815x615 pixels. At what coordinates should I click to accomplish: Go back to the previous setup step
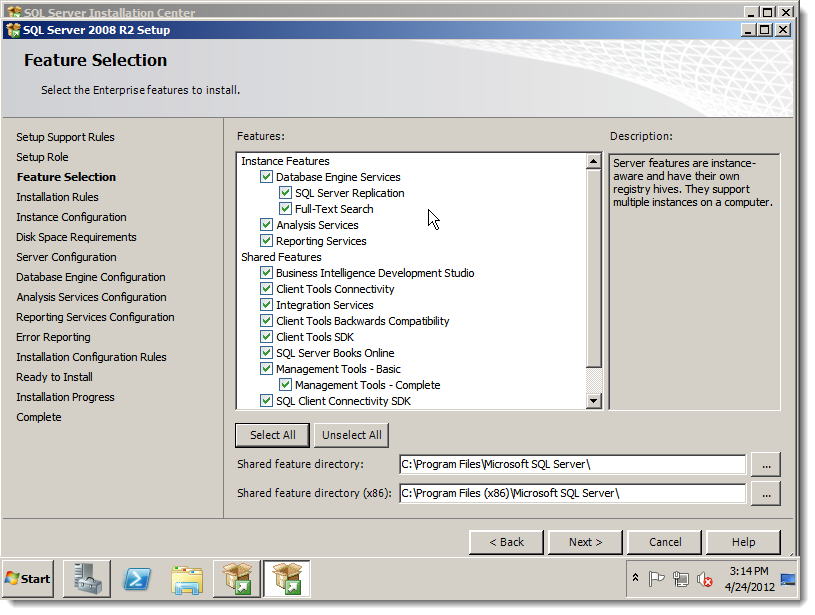[506, 542]
